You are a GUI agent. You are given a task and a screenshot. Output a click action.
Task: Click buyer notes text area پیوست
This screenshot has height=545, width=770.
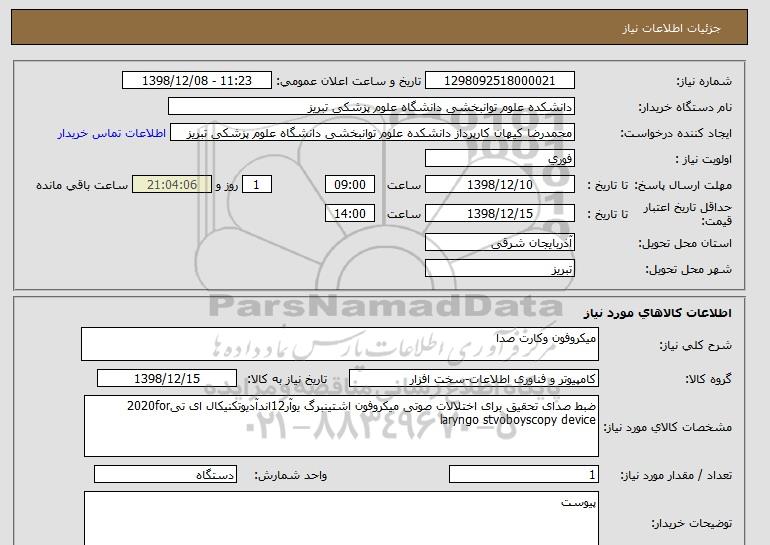341,518
